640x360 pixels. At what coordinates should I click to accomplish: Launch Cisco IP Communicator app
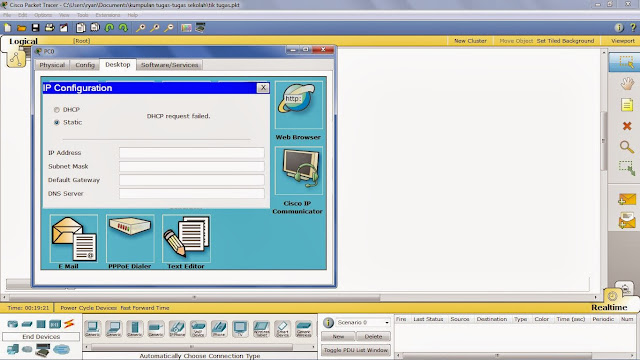(298, 171)
